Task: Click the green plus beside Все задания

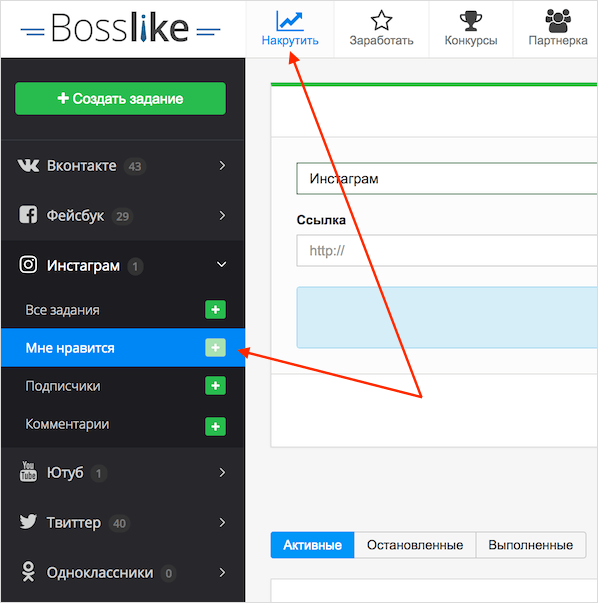Action: click(215, 310)
